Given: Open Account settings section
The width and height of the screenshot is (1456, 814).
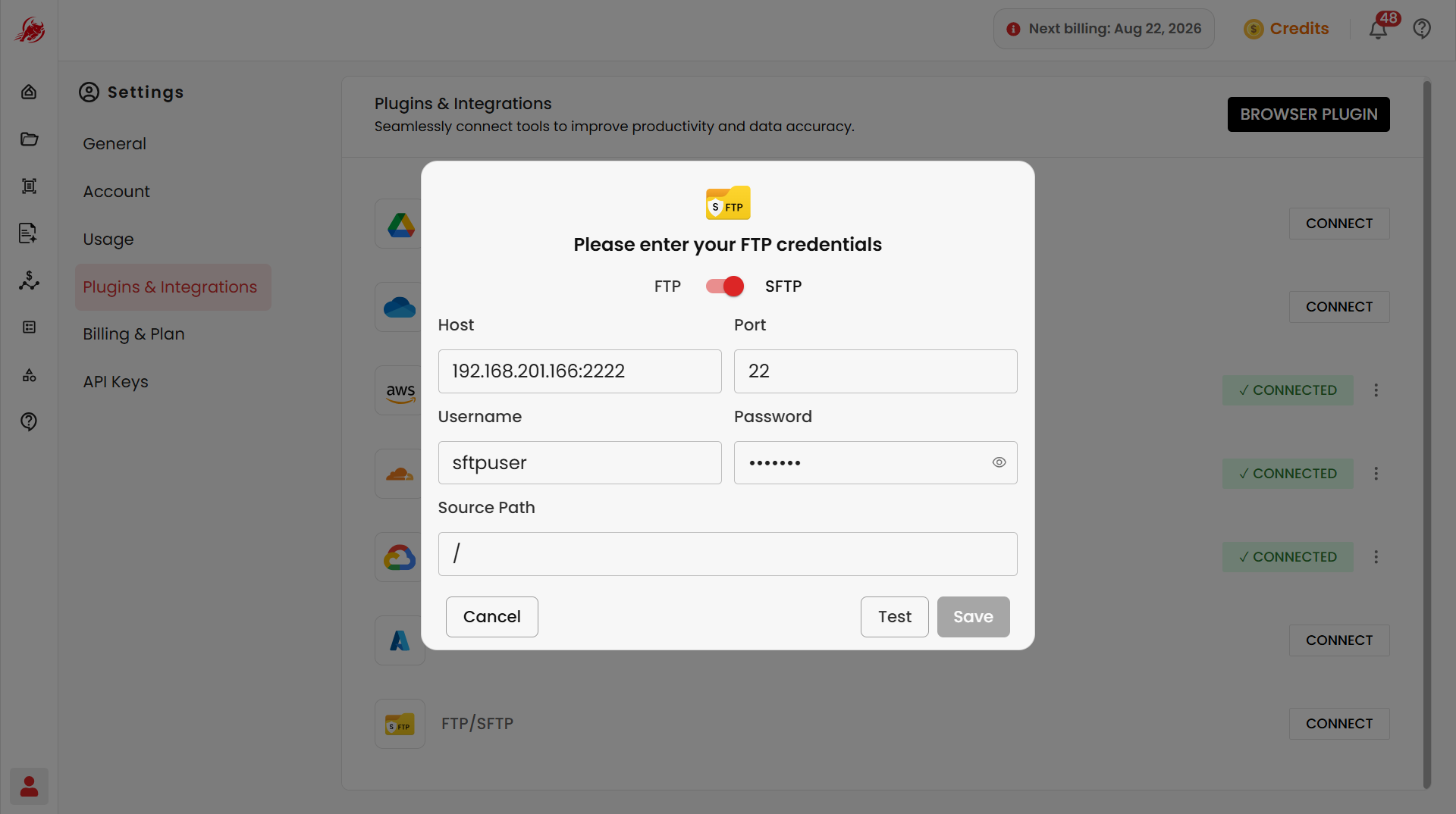Looking at the screenshot, I should click(x=117, y=191).
